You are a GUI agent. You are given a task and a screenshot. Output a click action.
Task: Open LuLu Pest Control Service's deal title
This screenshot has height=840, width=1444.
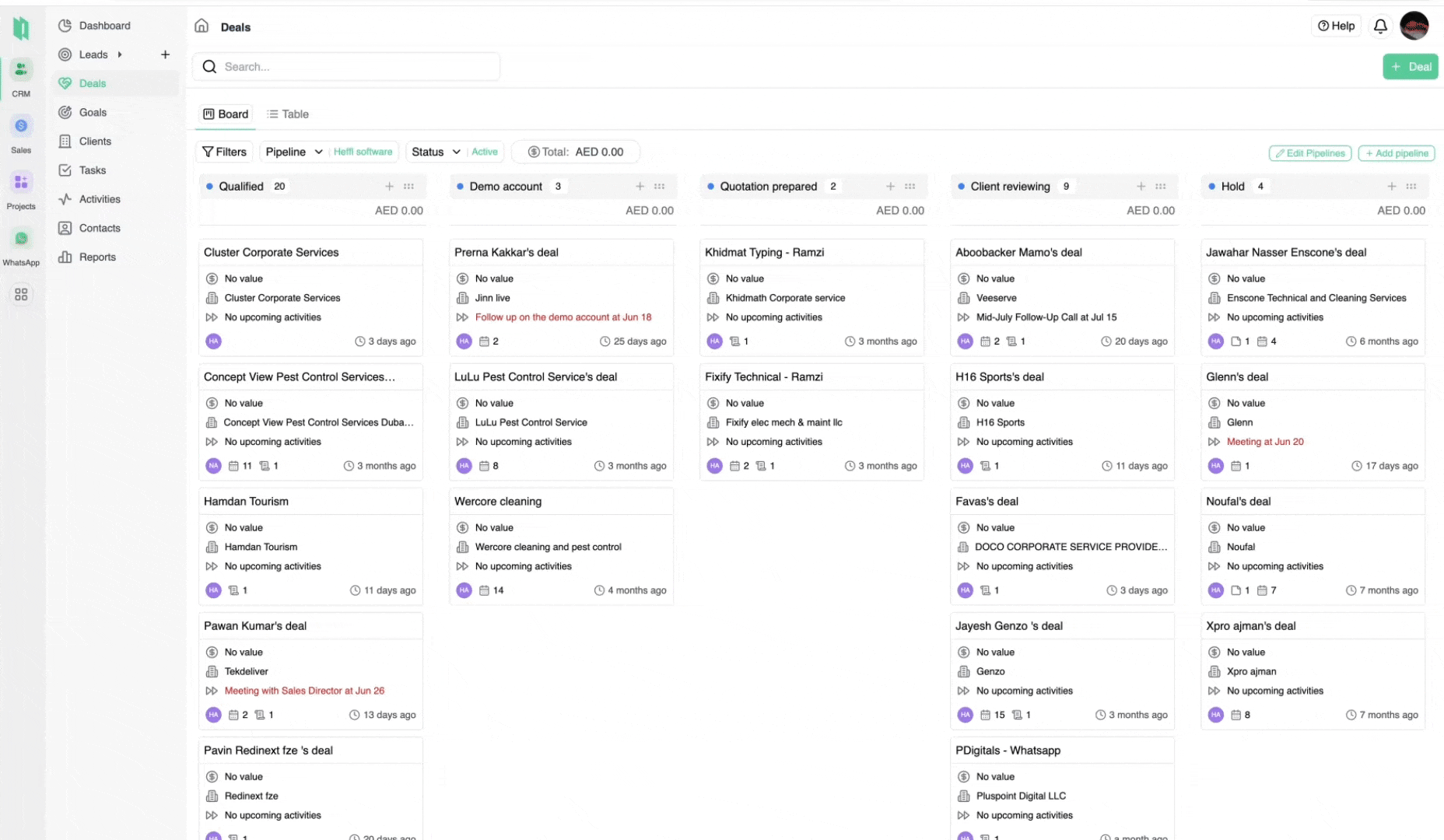pyautogui.click(x=535, y=376)
